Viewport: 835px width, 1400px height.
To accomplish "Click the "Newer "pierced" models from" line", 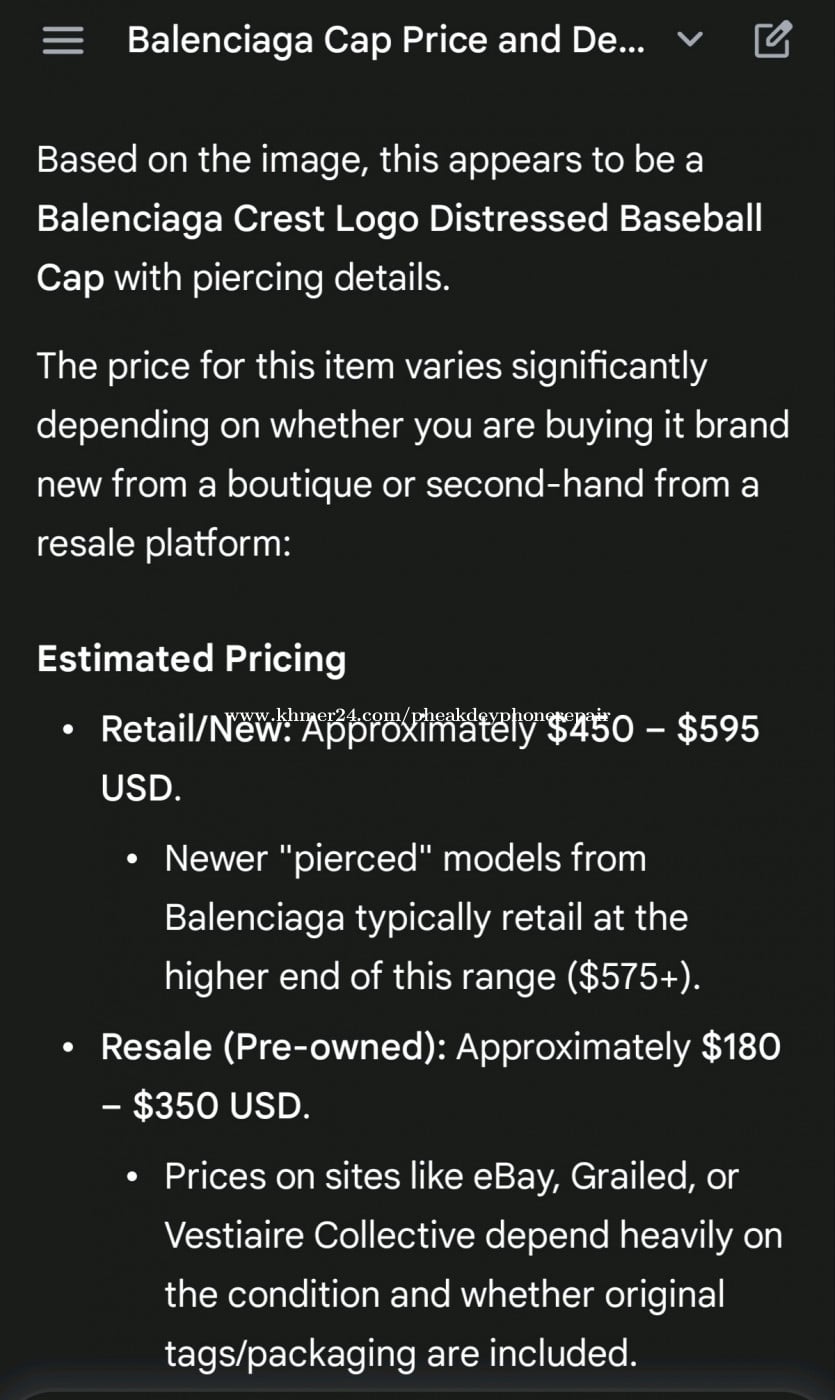I will pos(405,858).
